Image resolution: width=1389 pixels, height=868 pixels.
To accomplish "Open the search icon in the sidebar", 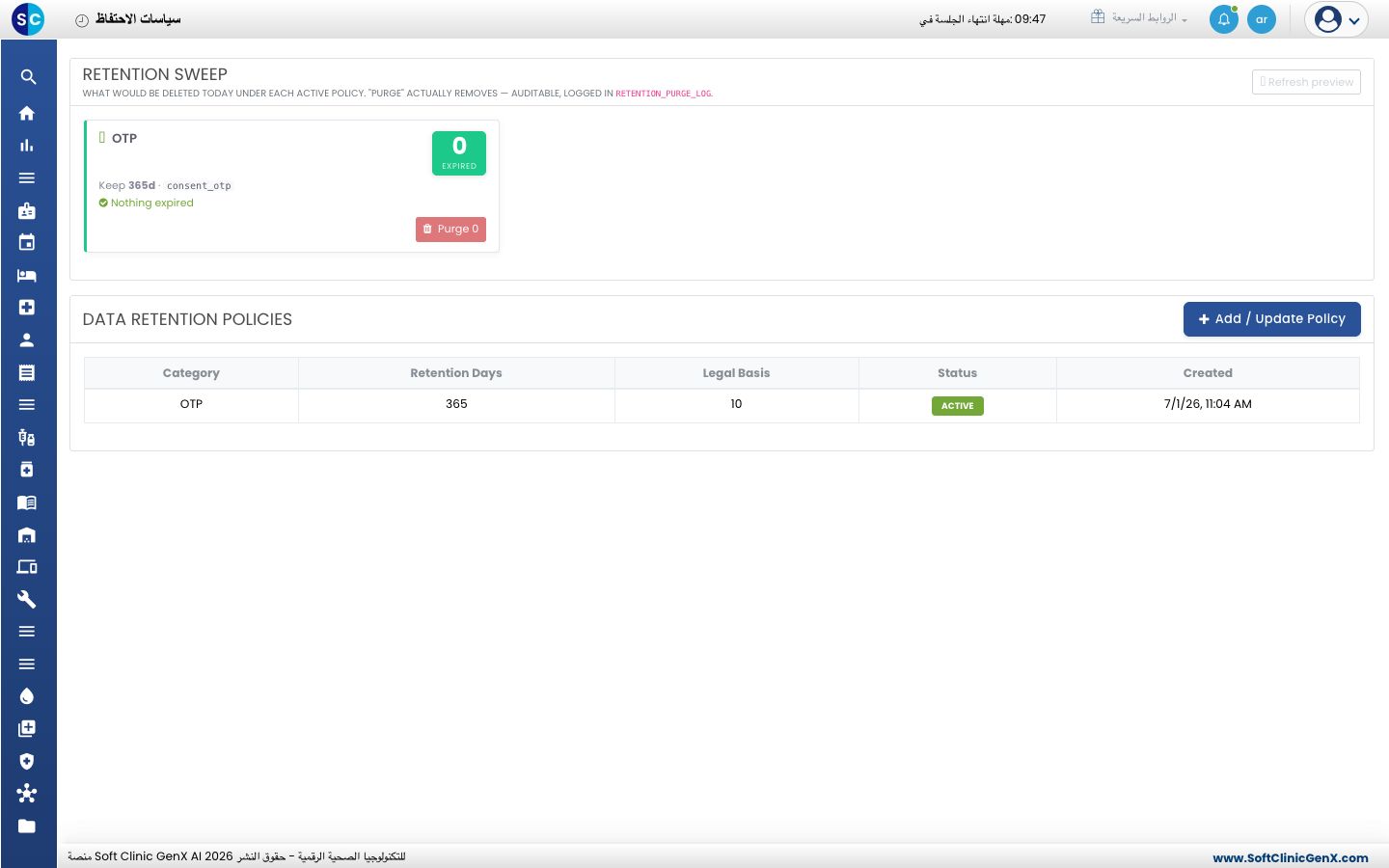I will click(x=27, y=77).
